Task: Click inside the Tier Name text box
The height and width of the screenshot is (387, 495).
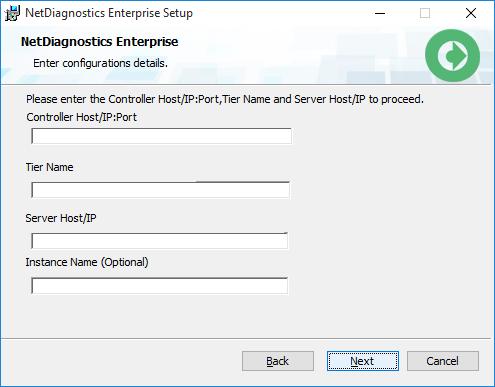Action: [161, 190]
